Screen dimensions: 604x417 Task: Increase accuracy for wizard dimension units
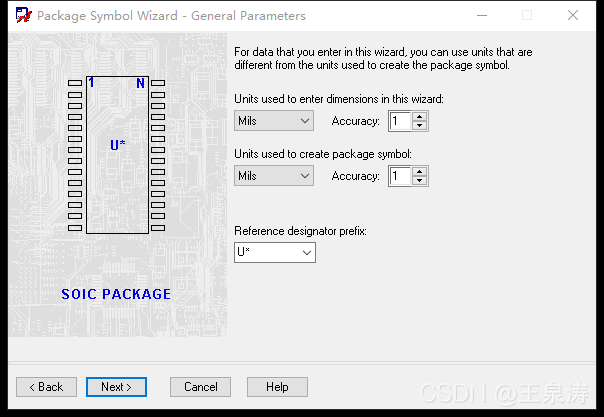(420, 116)
